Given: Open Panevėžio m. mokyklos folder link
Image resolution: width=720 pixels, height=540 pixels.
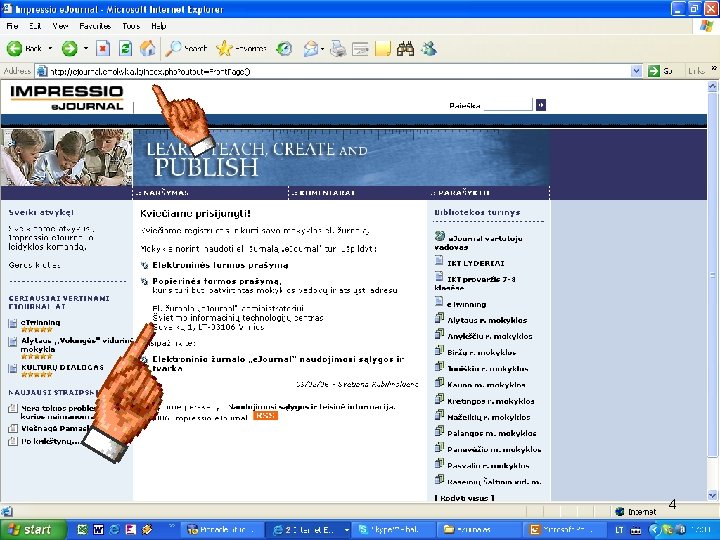Looking at the screenshot, I should (494, 450).
